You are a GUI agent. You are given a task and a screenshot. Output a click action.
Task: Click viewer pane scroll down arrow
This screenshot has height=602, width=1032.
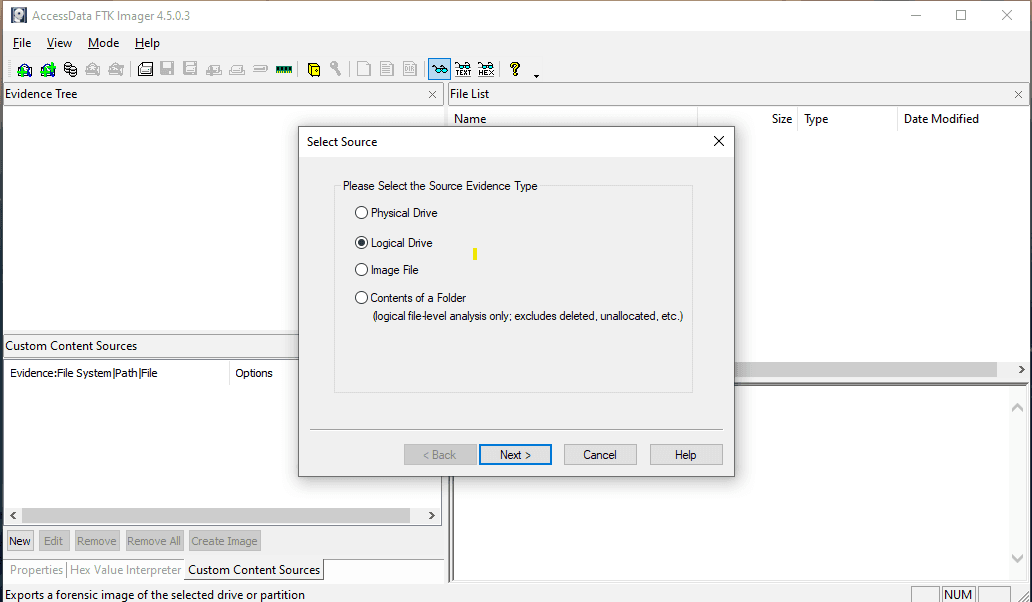click(1018, 558)
